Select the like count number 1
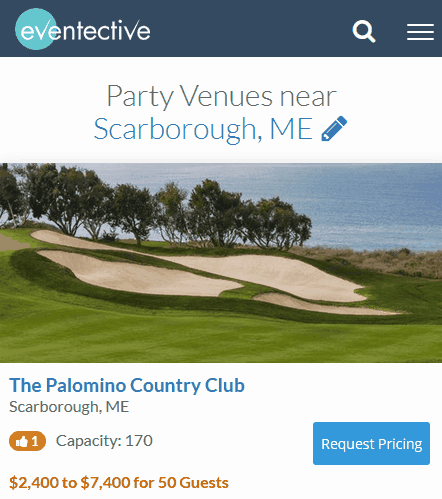This screenshot has height=499, width=442. 35,441
